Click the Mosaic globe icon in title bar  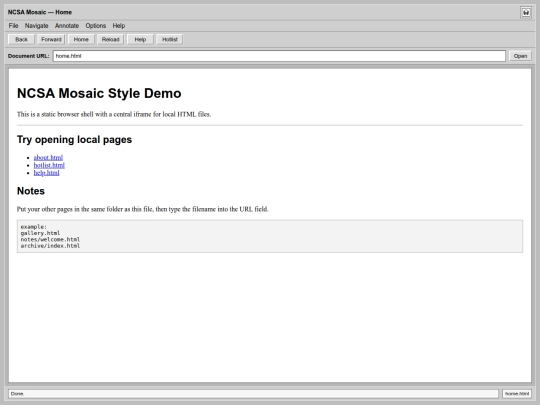[526, 12]
